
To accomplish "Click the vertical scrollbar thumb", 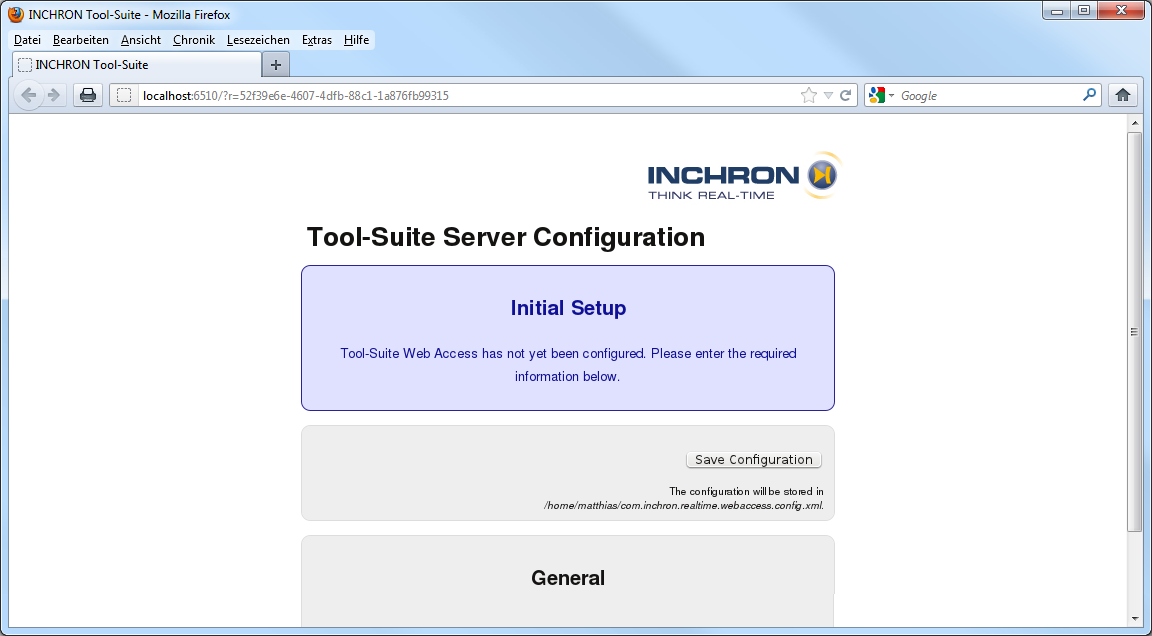I will coord(1134,332).
